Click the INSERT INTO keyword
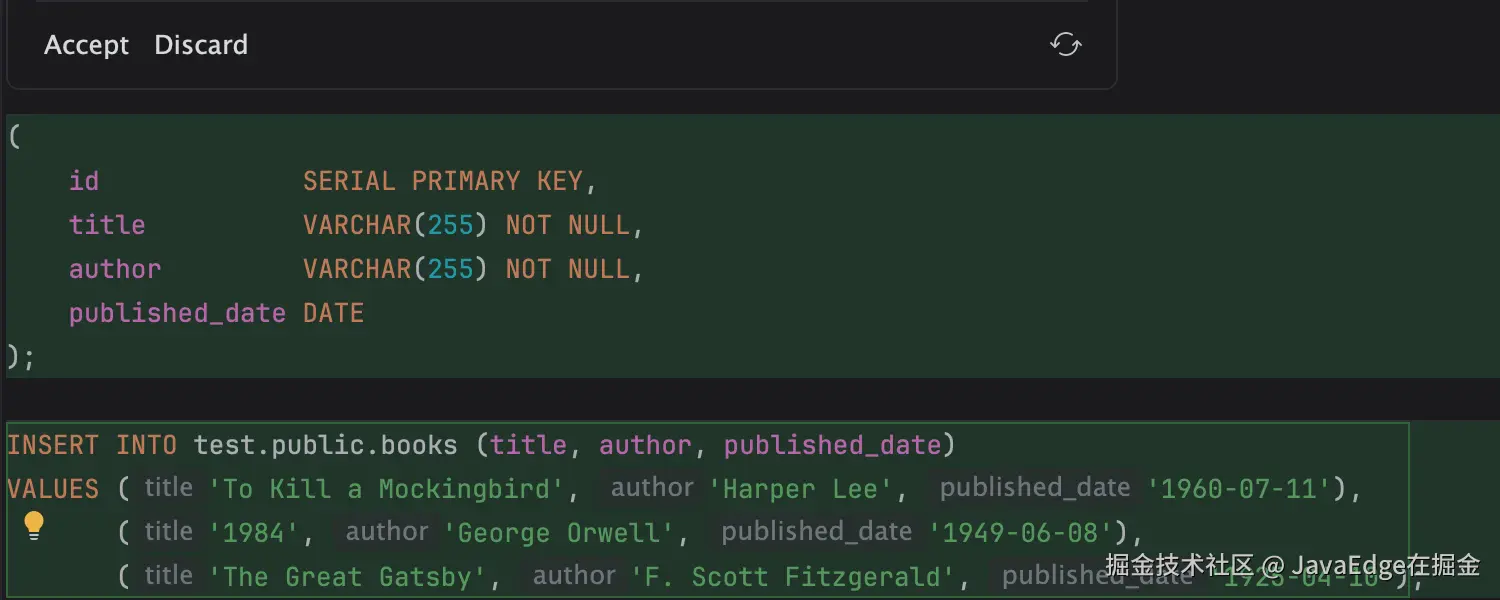 tap(92, 445)
